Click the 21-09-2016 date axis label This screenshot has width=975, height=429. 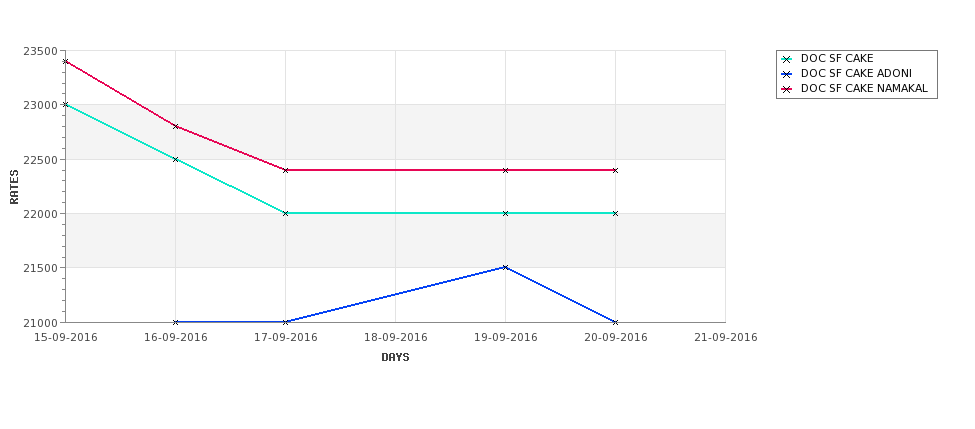point(725,338)
